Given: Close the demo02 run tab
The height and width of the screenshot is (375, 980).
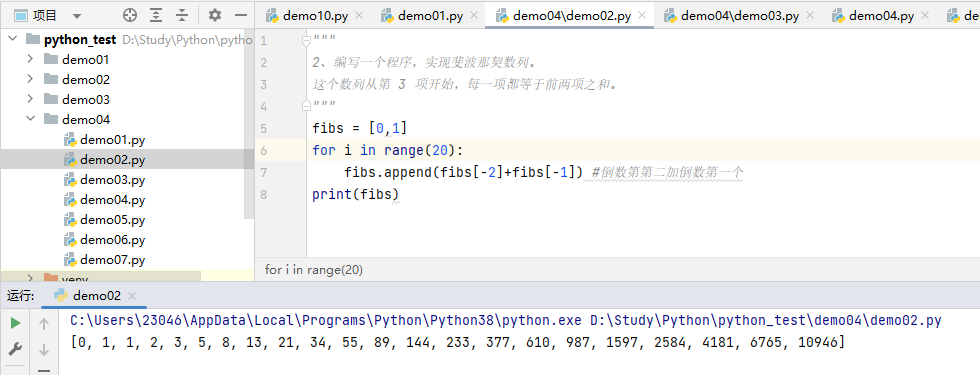Looking at the screenshot, I should coord(132,296).
